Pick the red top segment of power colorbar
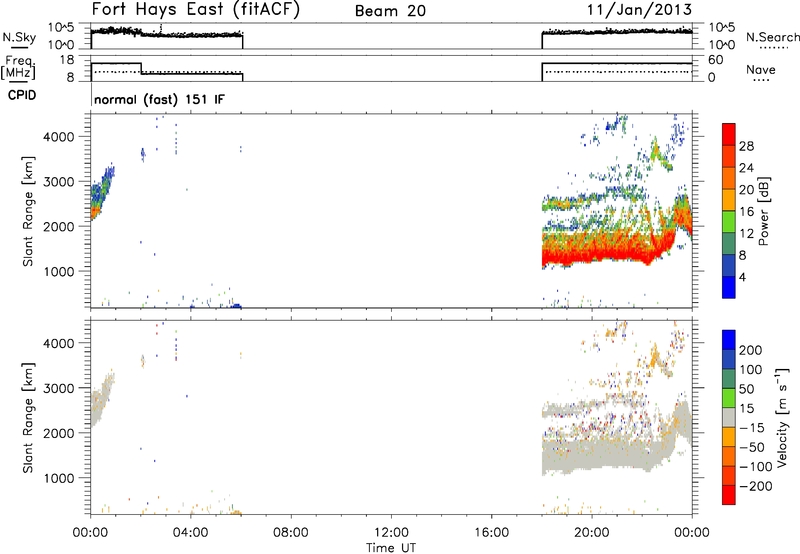 729,135
